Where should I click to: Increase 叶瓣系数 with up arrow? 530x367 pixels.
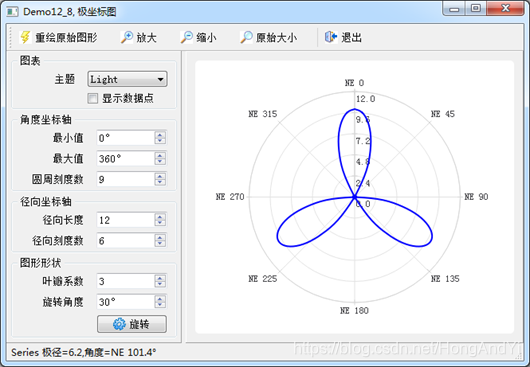click(160, 277)
